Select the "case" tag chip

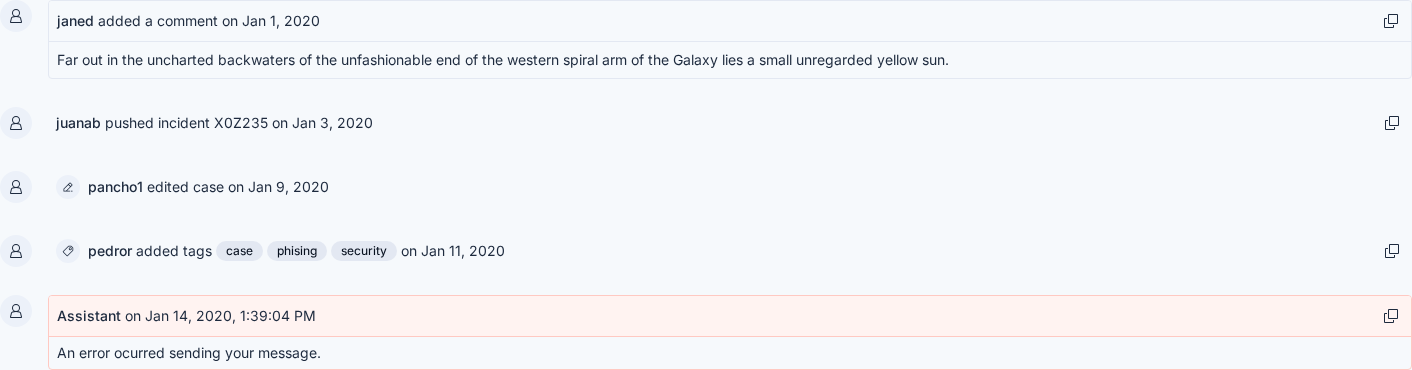240,251
